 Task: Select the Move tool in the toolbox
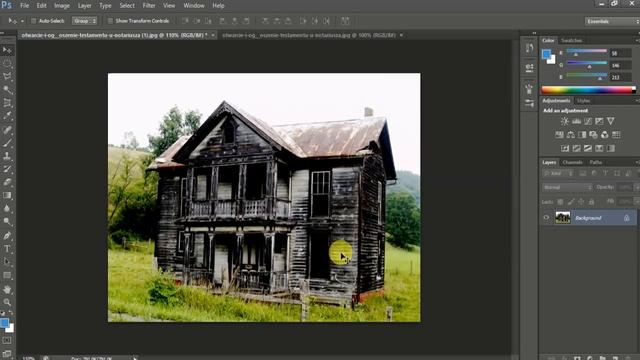(x=7, y=50)
